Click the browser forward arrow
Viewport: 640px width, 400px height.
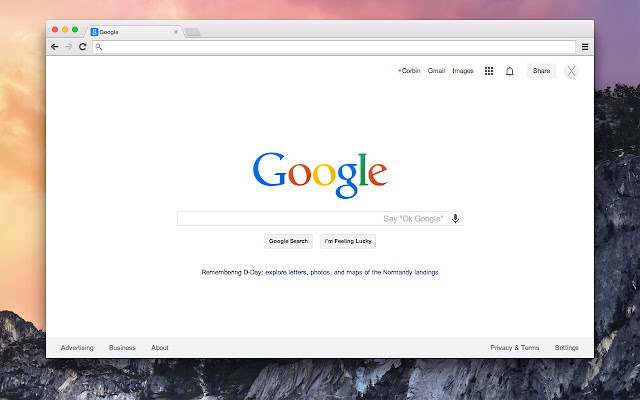tap(69, 47)
